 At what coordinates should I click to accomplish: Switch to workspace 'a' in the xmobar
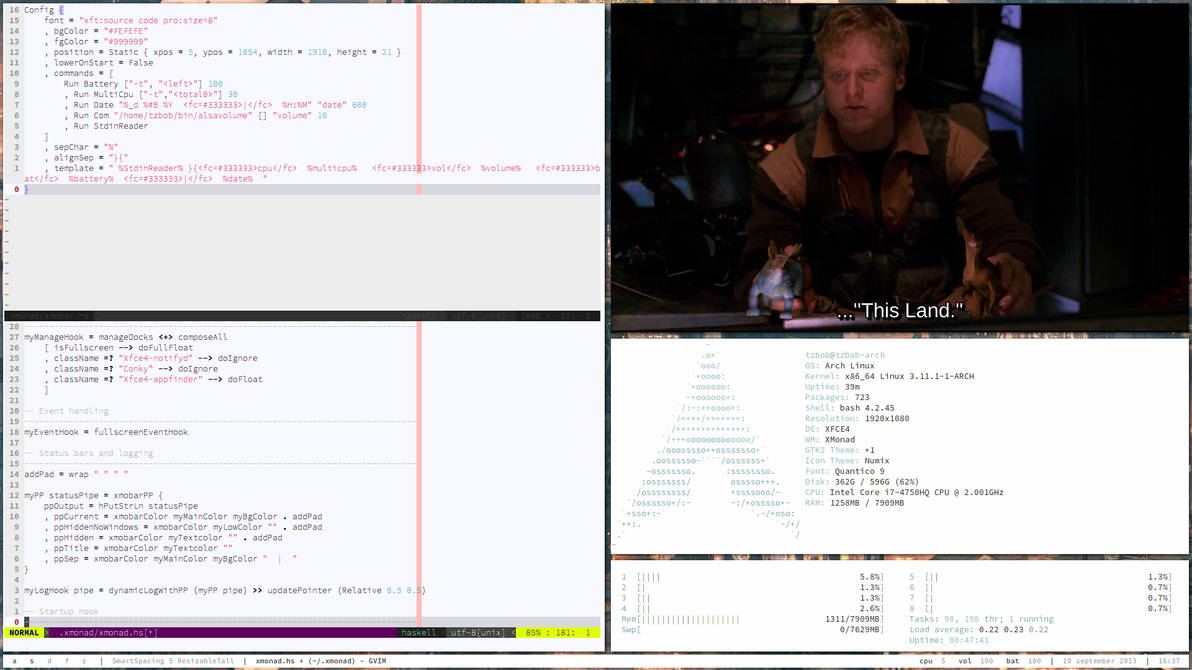tap(14, 661)
